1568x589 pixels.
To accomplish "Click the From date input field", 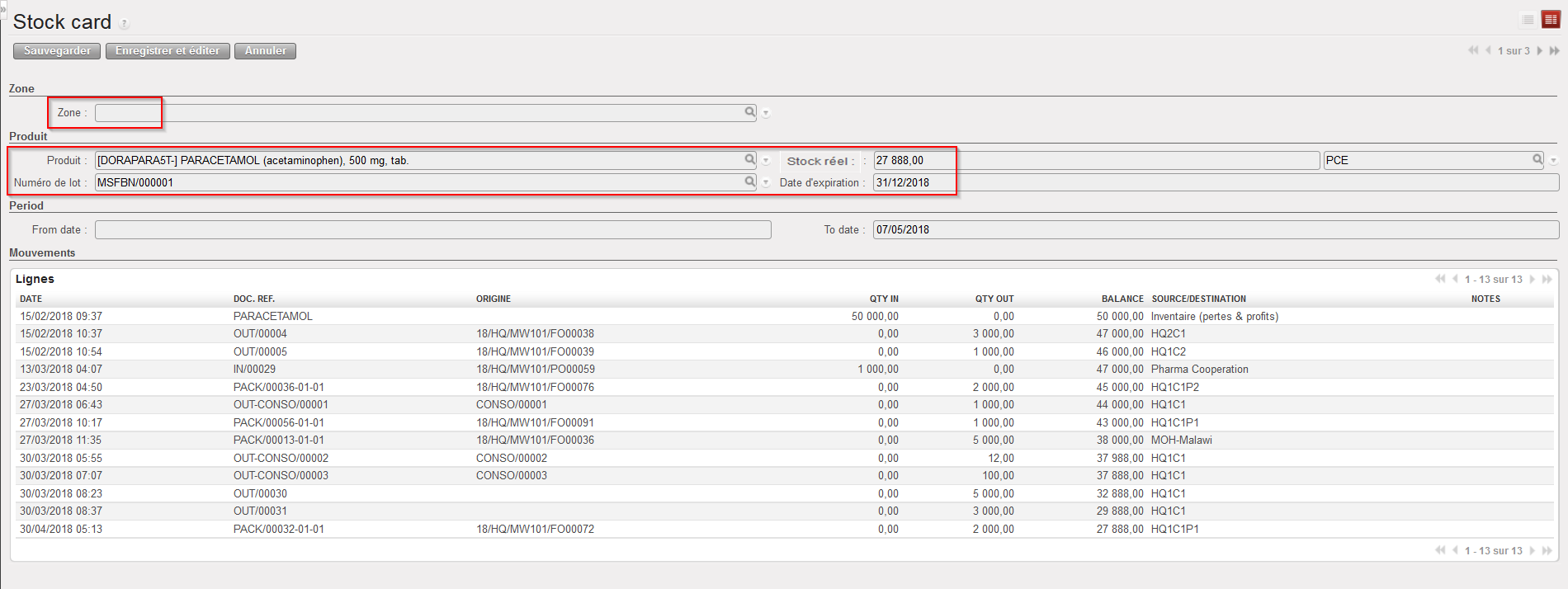I will [432, 230].
